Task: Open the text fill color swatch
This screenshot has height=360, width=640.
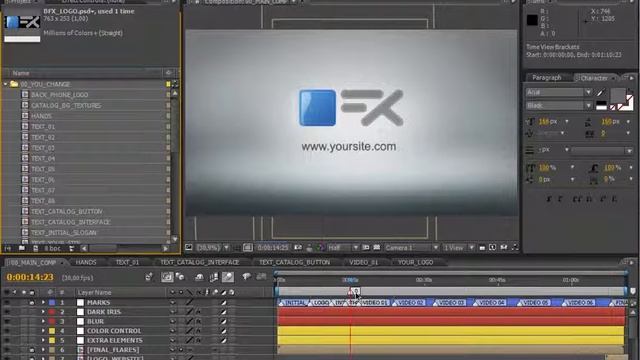Action: point(617,95)
